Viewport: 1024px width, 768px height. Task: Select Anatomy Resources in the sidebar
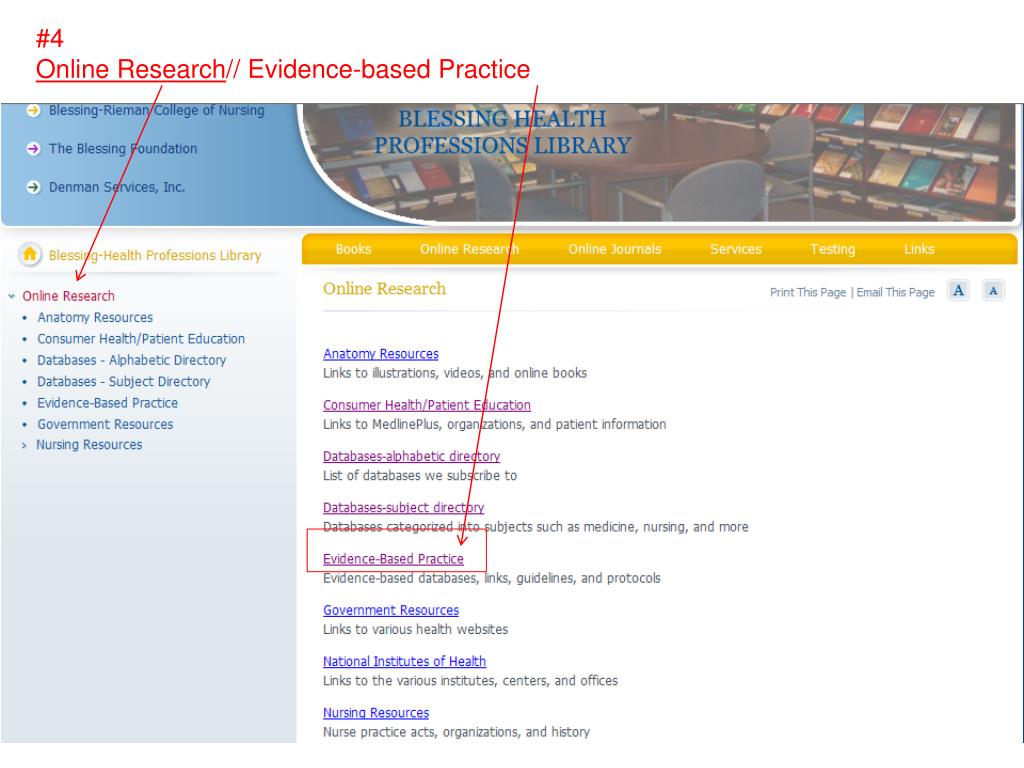[95, 317]
